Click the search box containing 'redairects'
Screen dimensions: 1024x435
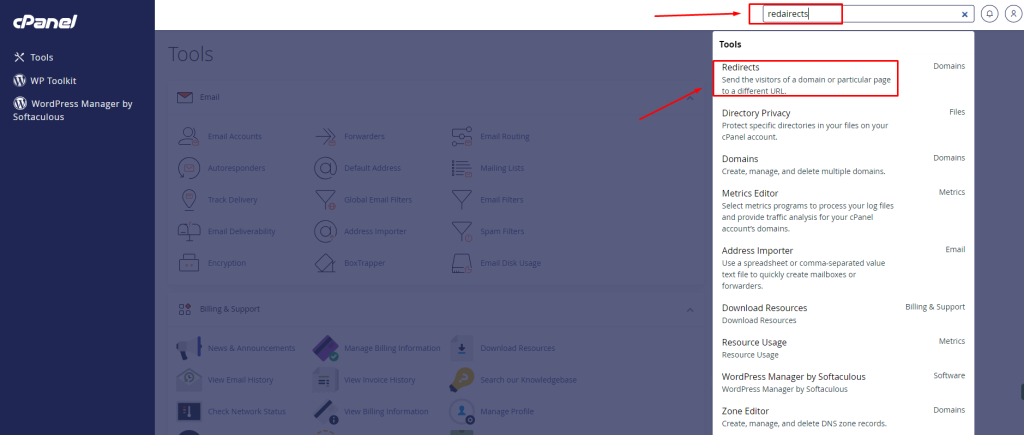click(x=860, y=15)
